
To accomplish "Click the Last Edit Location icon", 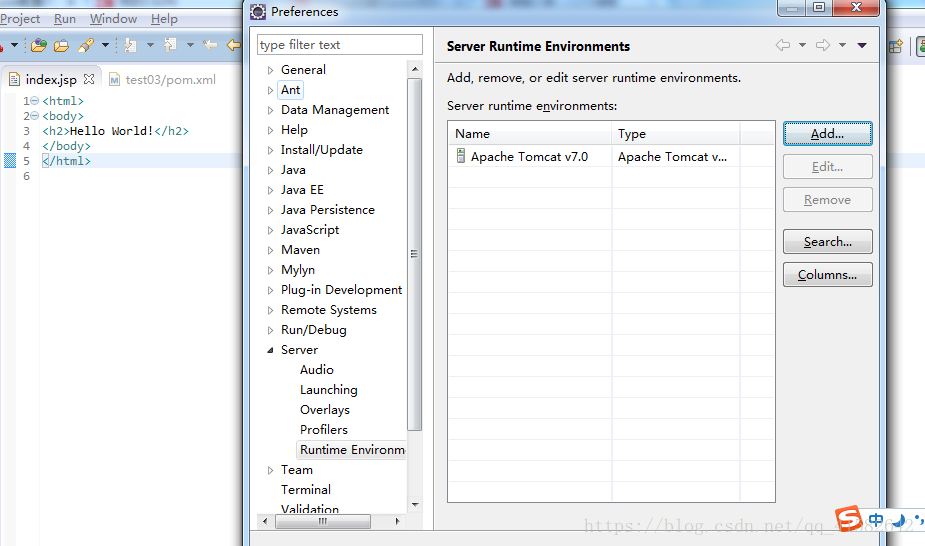I will tap(210, 45).
